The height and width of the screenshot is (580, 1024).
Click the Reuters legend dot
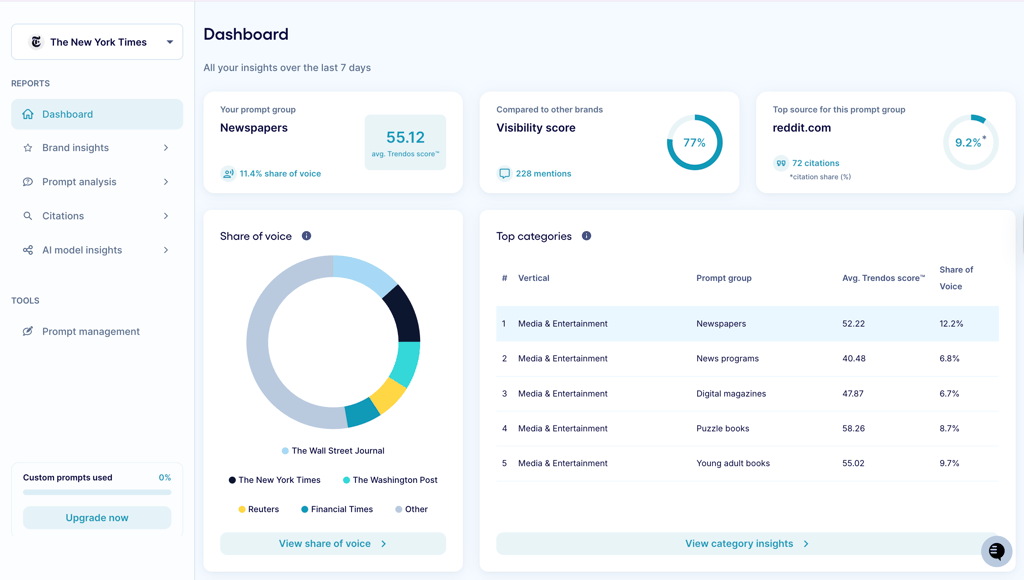[x=242, y=509]
